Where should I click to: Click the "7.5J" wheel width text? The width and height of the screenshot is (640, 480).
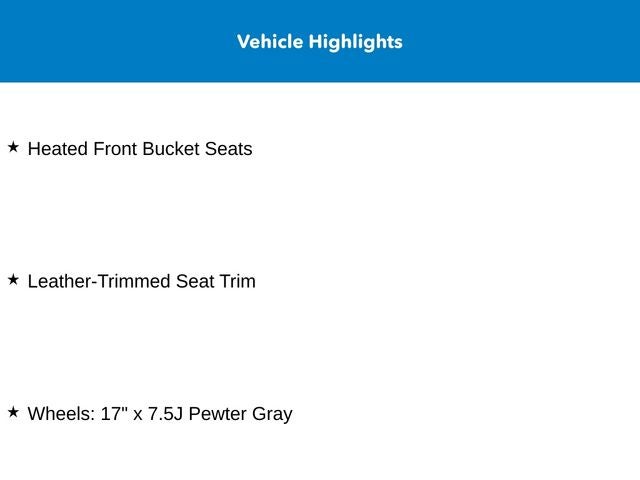click(165, 414)
